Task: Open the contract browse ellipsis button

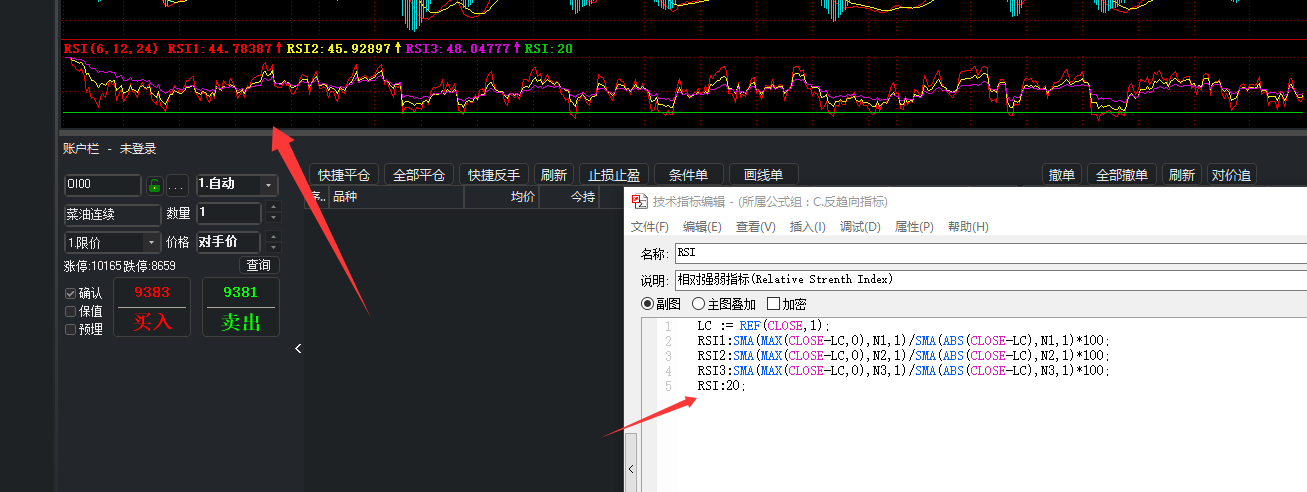Action: coord(177,185)
